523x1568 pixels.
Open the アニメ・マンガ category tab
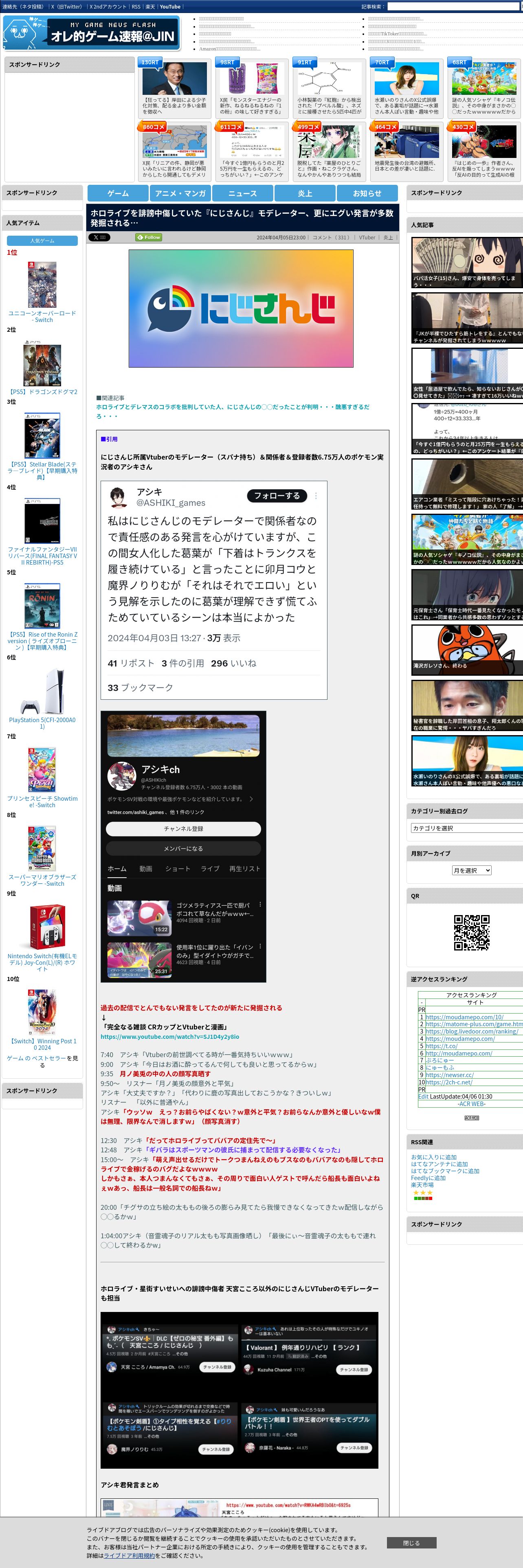(180, 193)
